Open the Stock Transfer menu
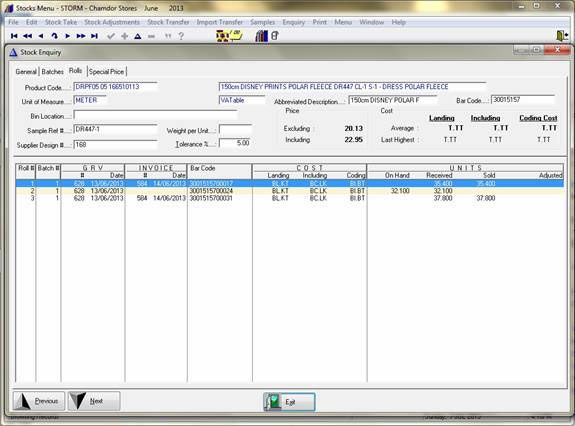Screen dimensions: 575x426 [x=168, y=22]
